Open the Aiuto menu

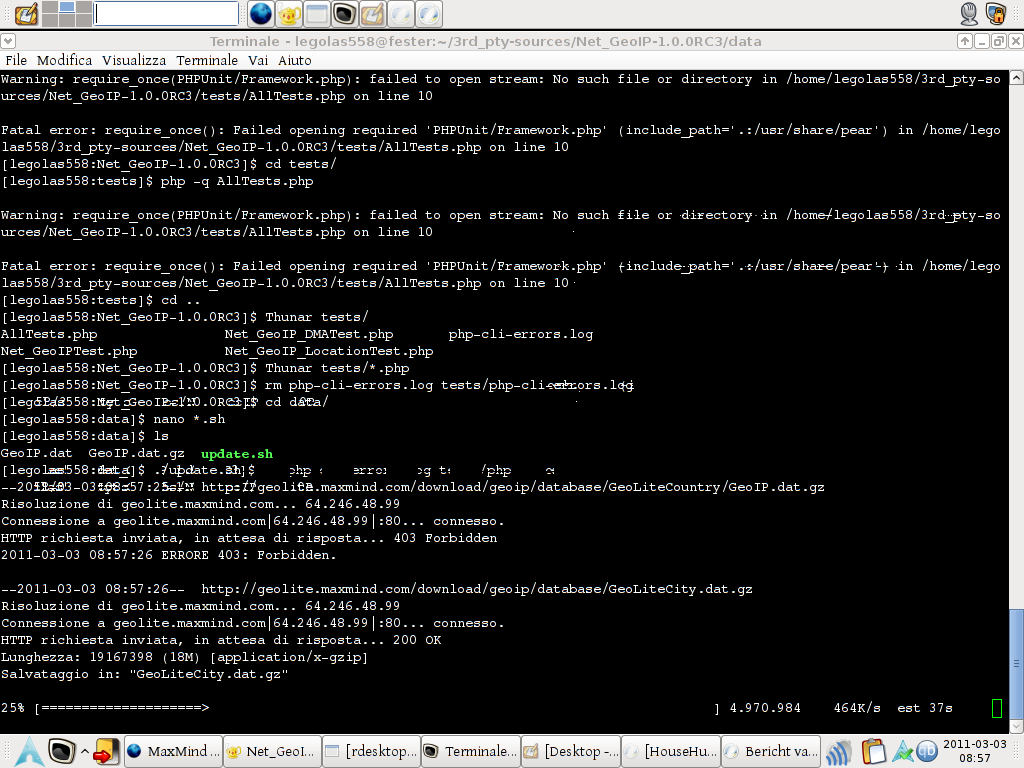coord(295,60)
